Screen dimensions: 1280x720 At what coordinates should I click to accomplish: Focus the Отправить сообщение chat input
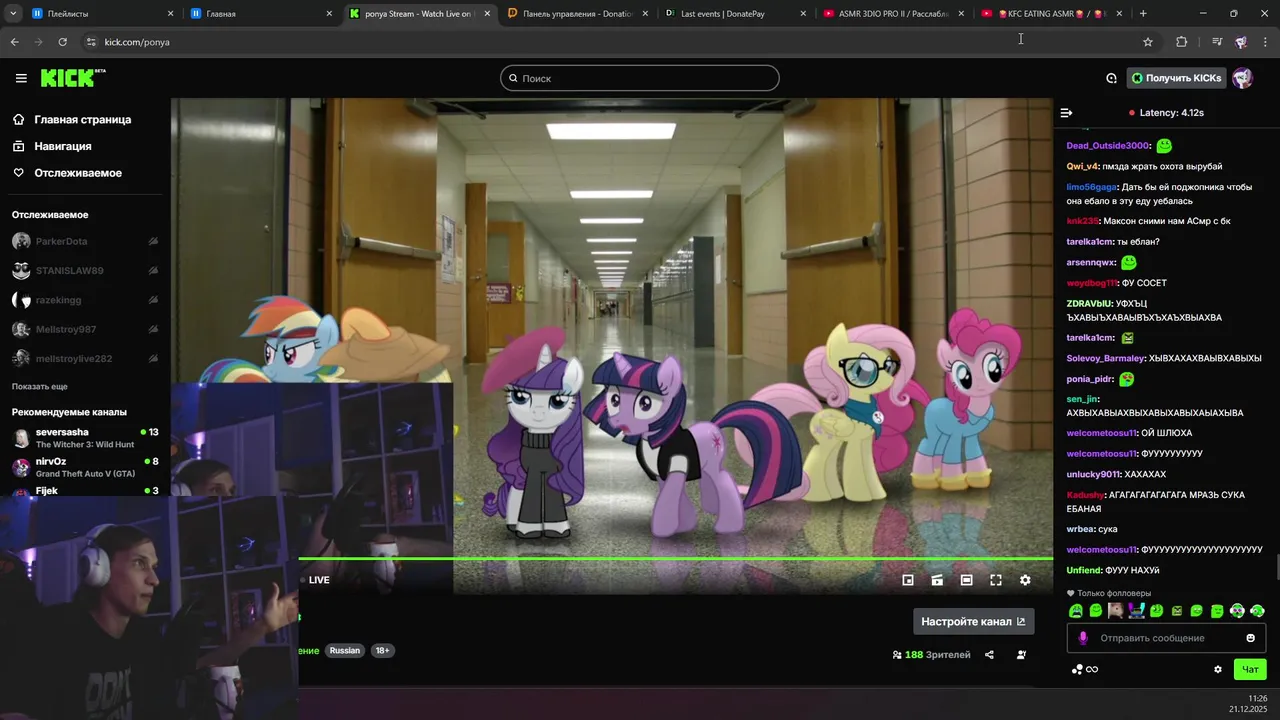pos(1166,638)
